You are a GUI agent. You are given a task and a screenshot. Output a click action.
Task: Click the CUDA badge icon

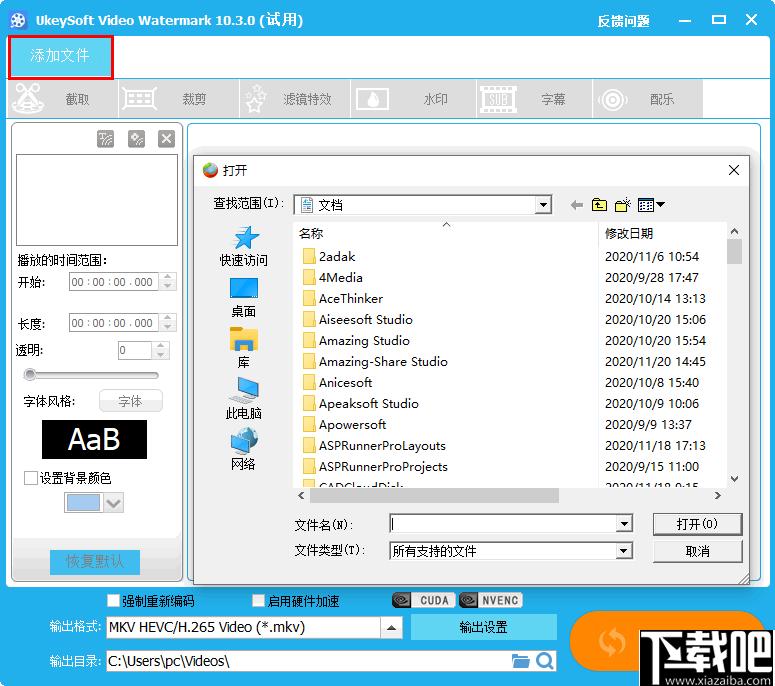(424, 600)
